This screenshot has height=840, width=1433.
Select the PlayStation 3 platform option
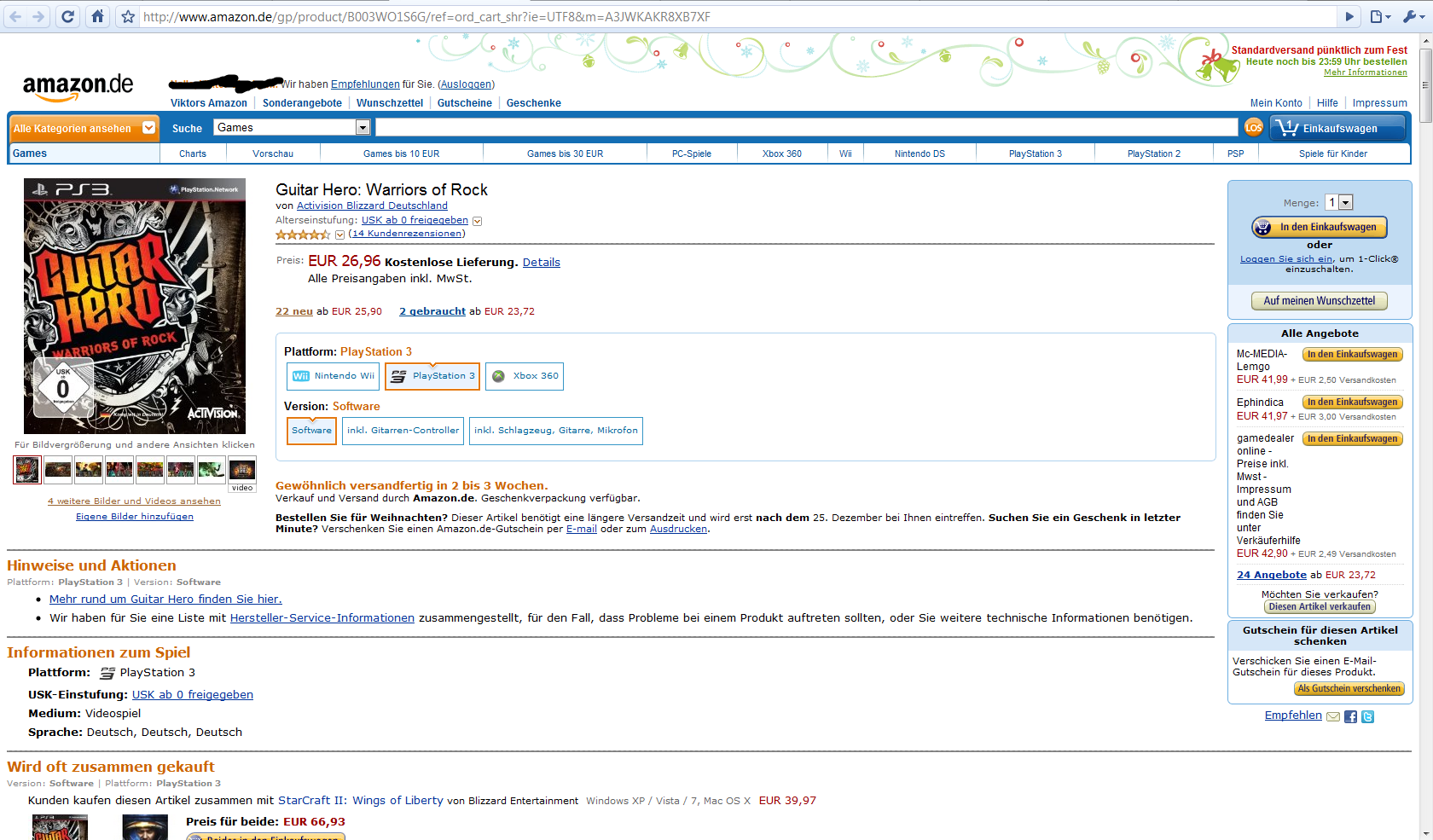pos(432,376)
